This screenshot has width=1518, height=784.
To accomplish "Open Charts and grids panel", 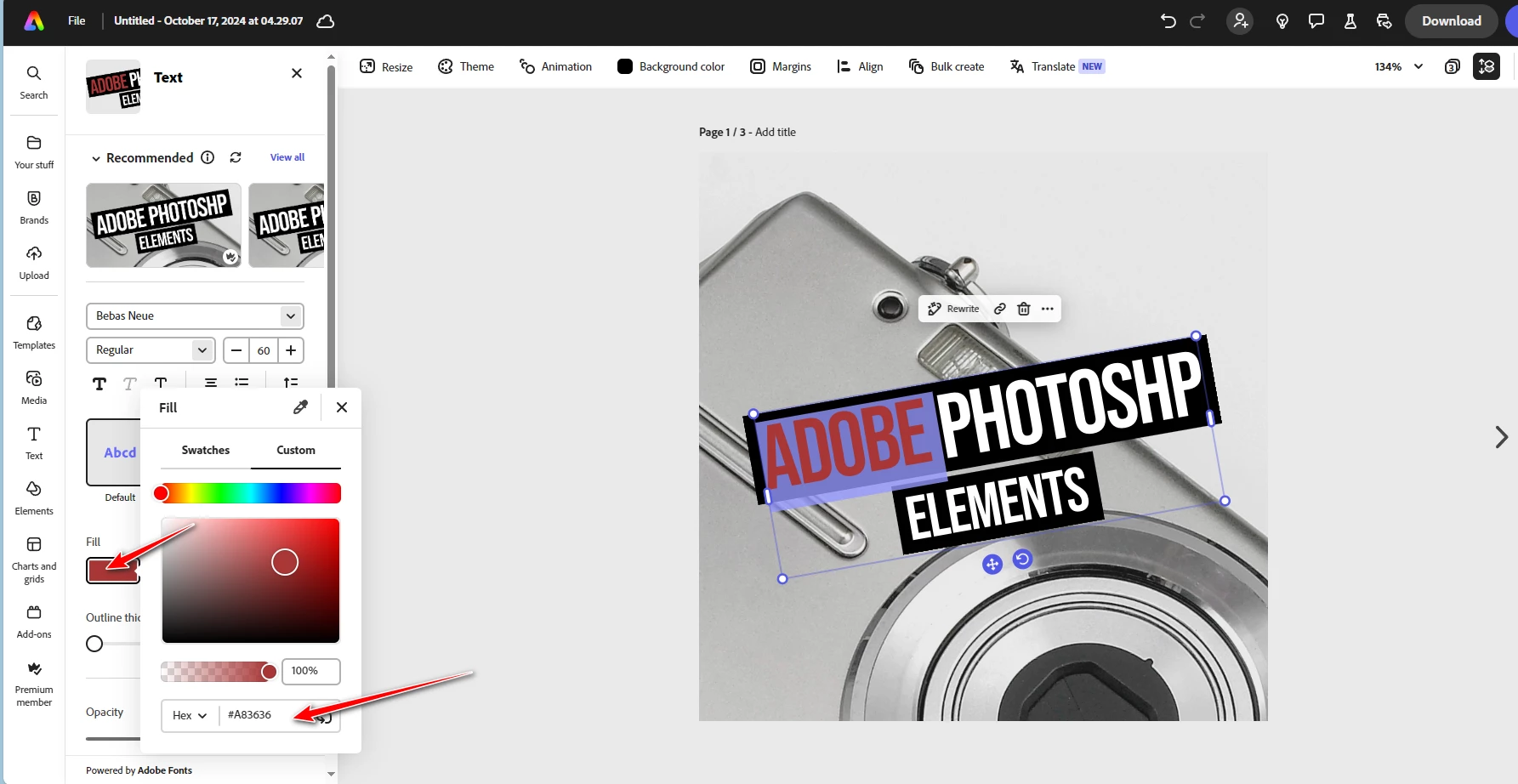I will tap(34, 560).
